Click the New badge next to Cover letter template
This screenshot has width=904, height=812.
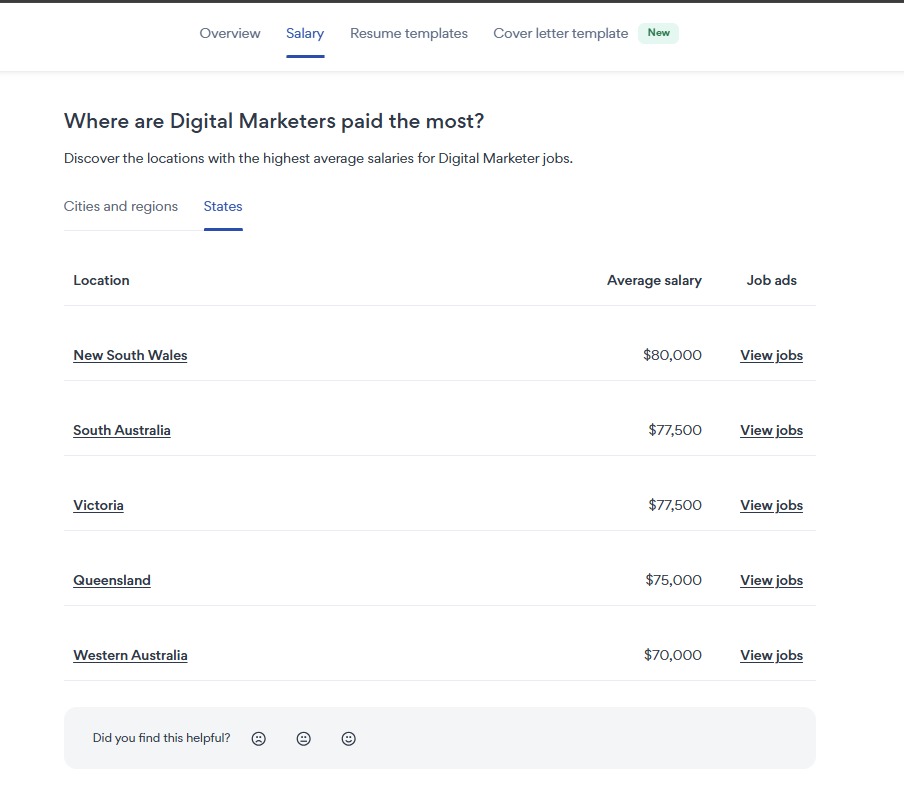tap(658, 32)
